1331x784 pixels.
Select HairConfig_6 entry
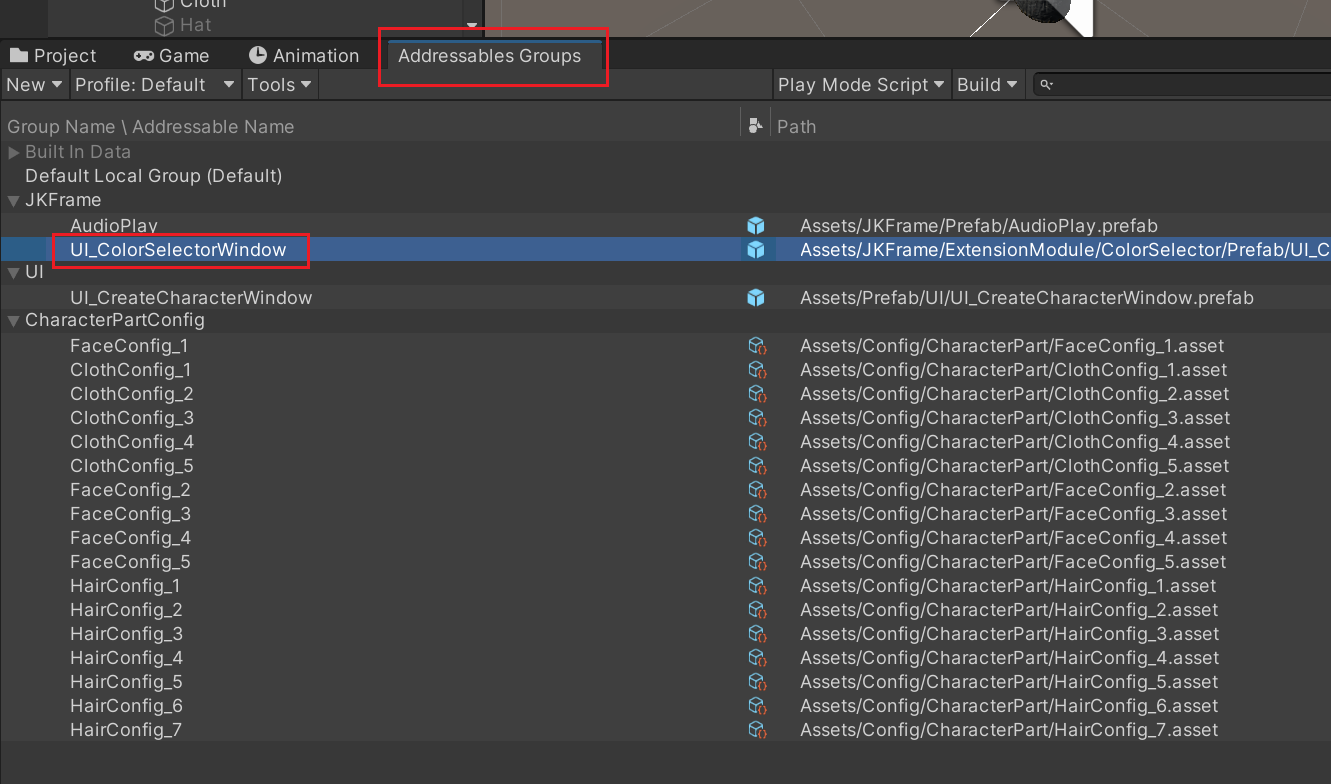pyautogui.click(x=126, y=706)
